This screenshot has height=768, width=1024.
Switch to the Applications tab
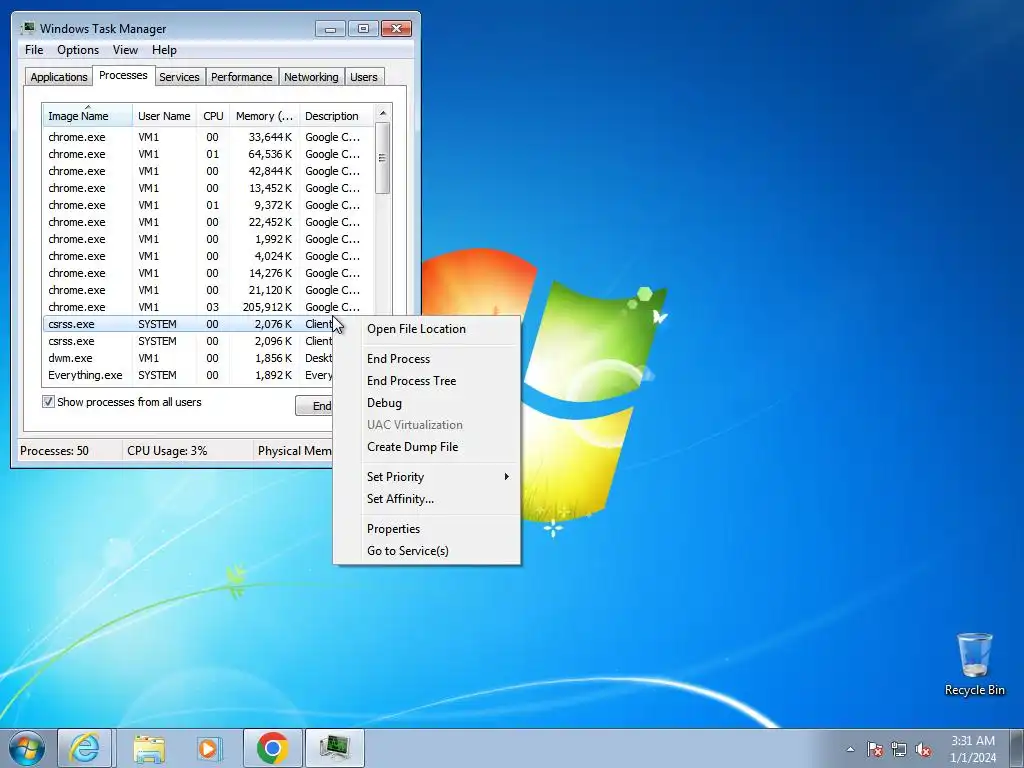59,77
